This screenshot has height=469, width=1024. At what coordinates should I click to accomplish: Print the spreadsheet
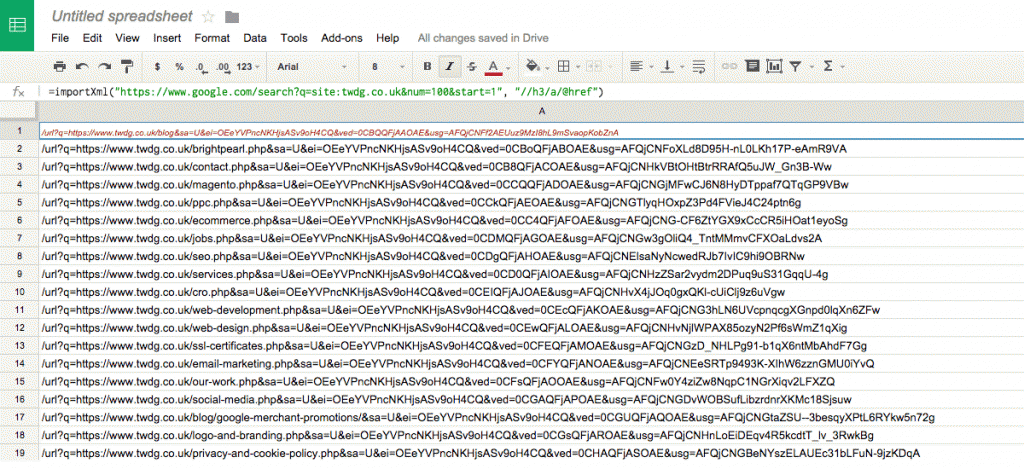coord(59,67)
